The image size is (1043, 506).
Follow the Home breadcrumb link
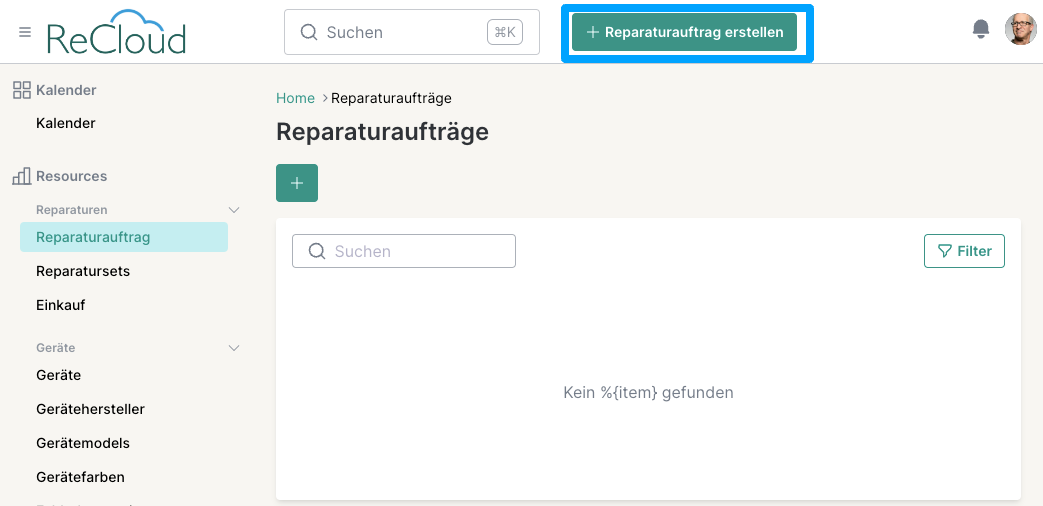[x=295, y=98]
